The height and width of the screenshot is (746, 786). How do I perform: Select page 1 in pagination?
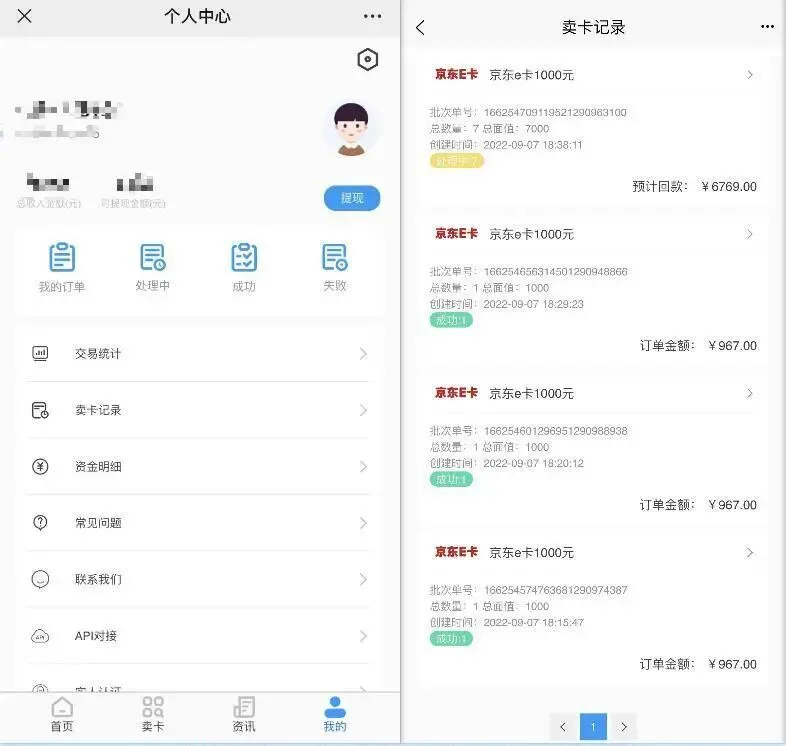pos(593,727)
